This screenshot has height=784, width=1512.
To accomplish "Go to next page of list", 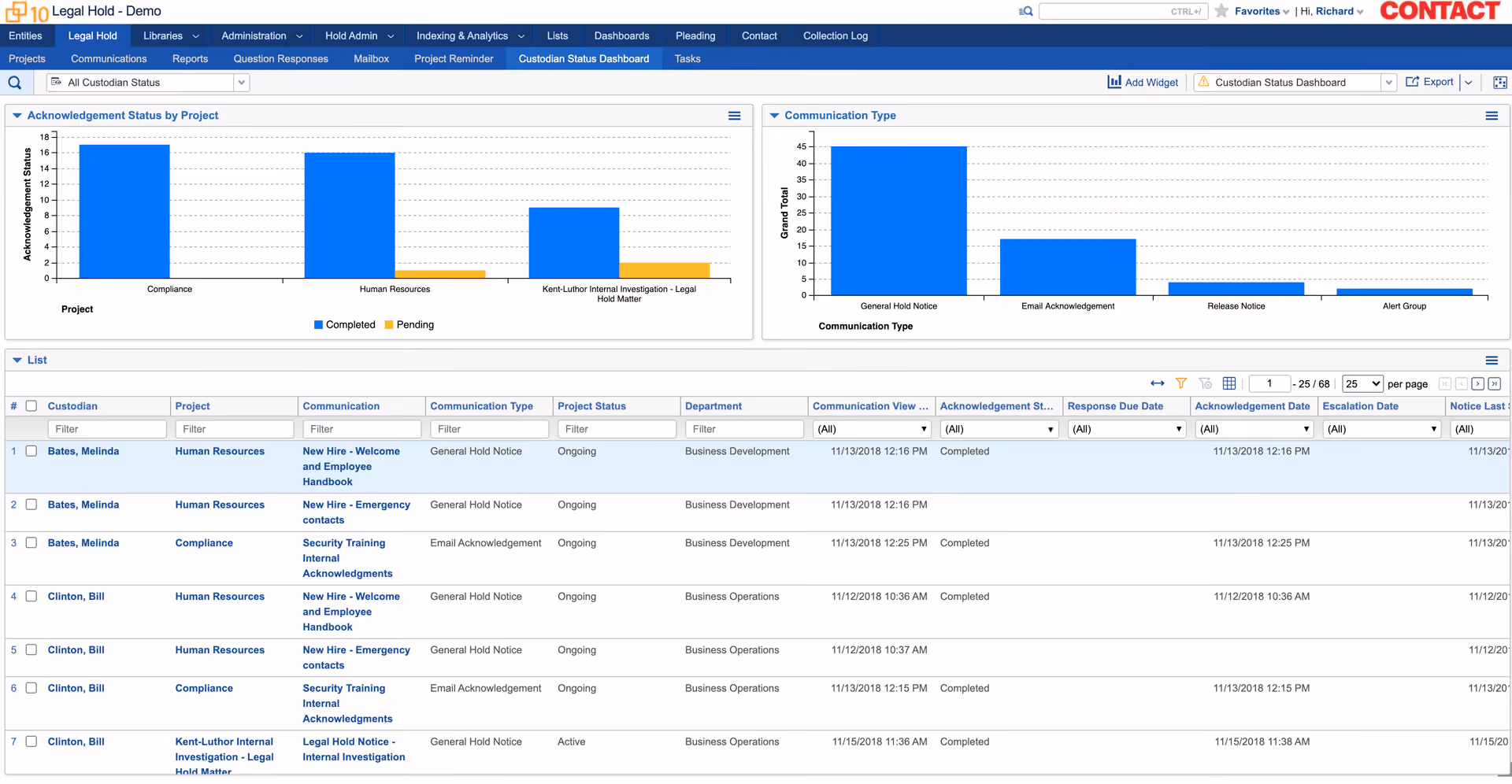I will click(1478, 384).
